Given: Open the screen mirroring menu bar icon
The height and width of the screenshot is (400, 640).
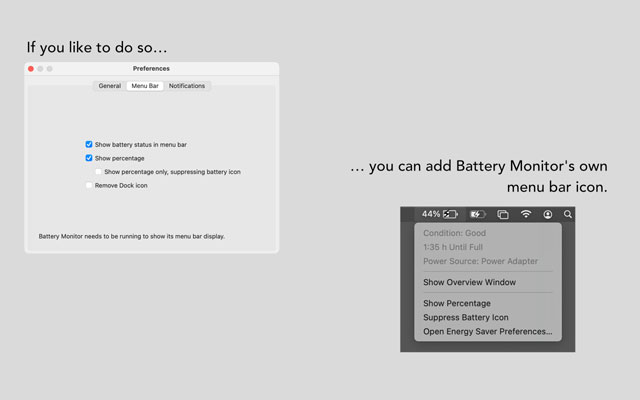Looking at the screenshot, I should point(503,214).
